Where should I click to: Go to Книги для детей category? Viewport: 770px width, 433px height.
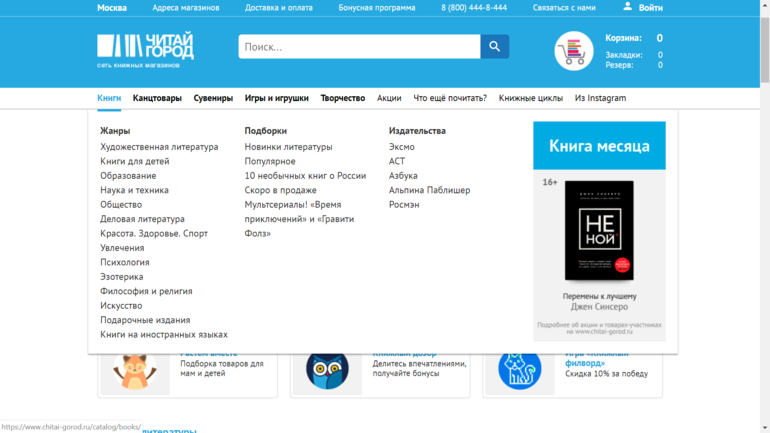click(x=134, y=161)
